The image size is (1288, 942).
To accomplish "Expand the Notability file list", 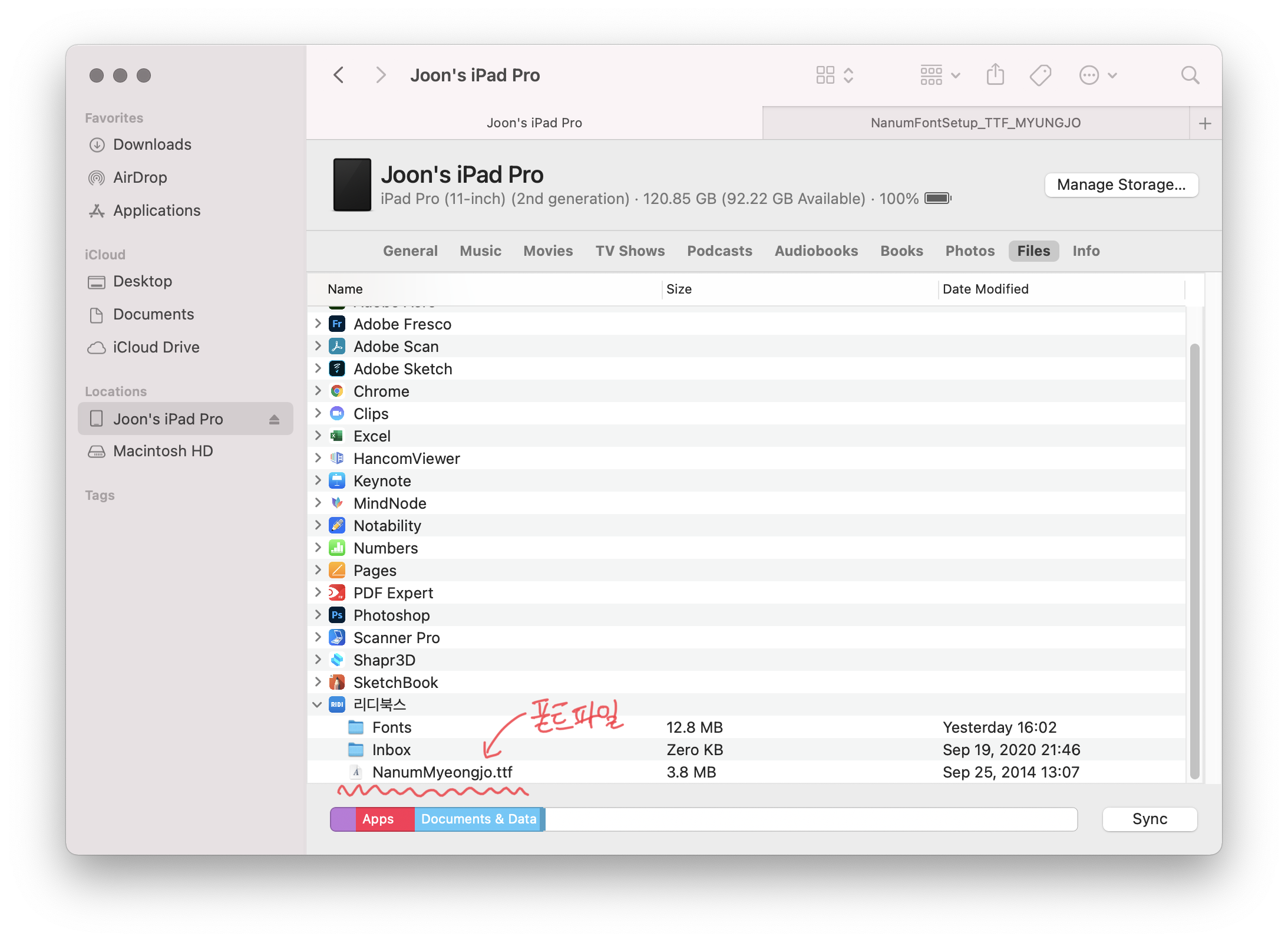I will 318,526.
